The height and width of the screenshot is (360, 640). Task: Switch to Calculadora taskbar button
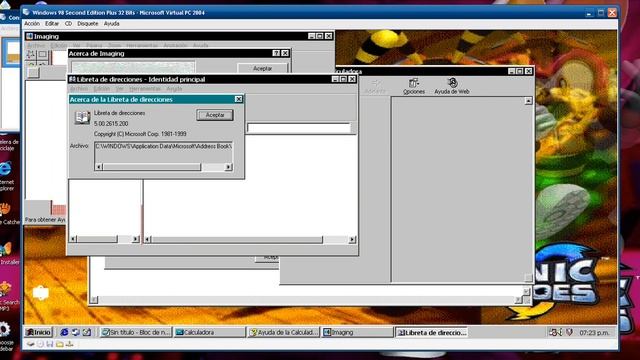209,332
